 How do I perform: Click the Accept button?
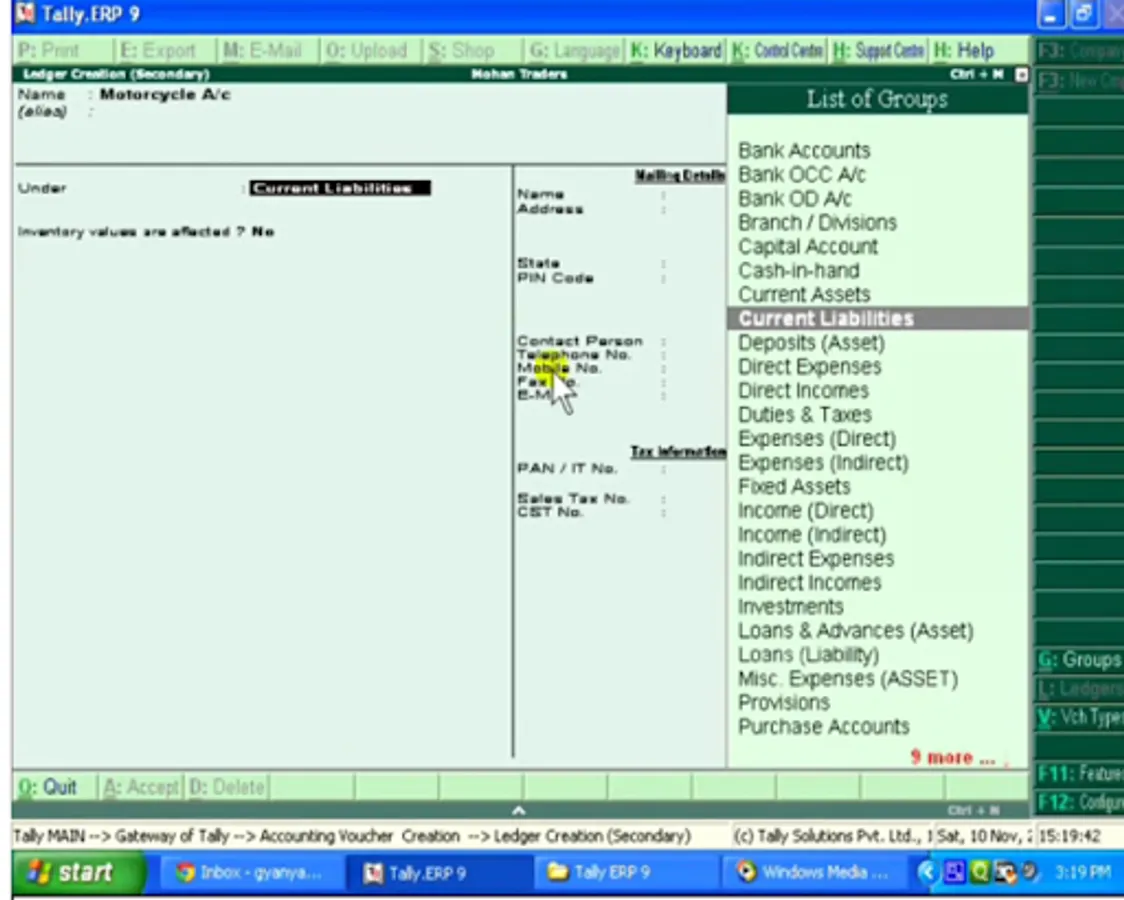click(x=141, y=787)
